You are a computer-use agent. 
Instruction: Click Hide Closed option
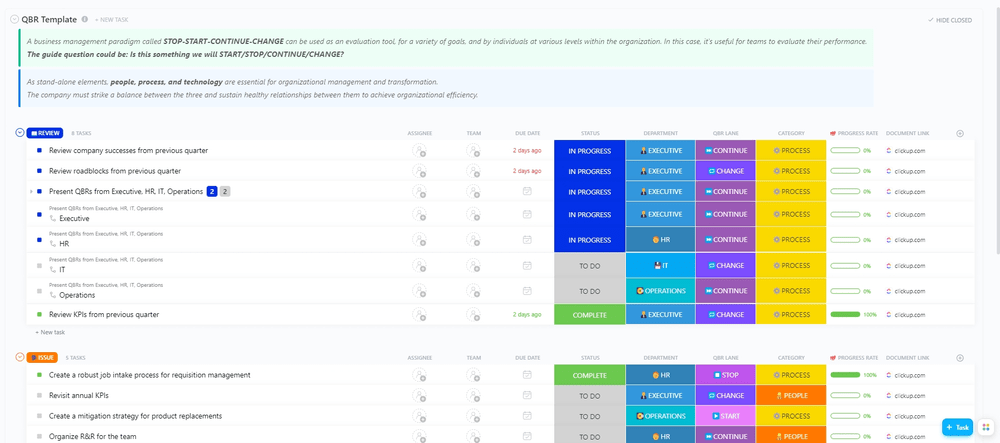(950, 19)
